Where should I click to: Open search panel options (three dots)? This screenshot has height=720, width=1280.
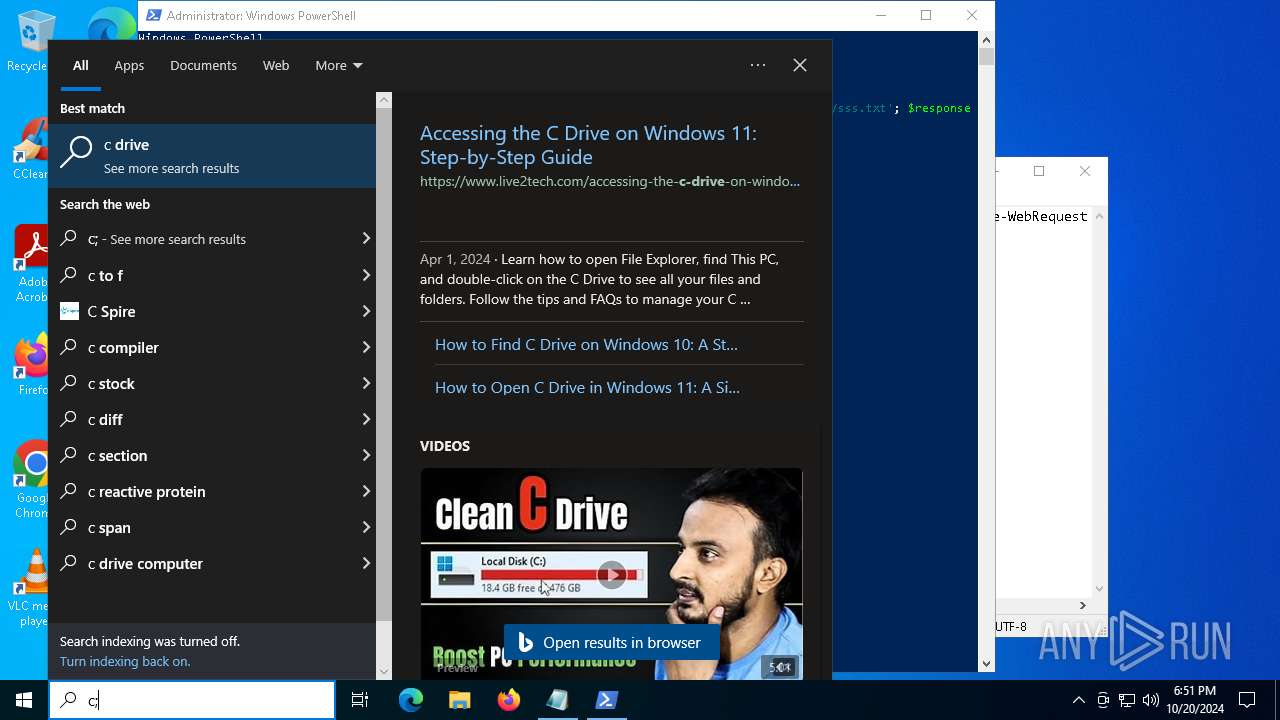pos(758,65)
